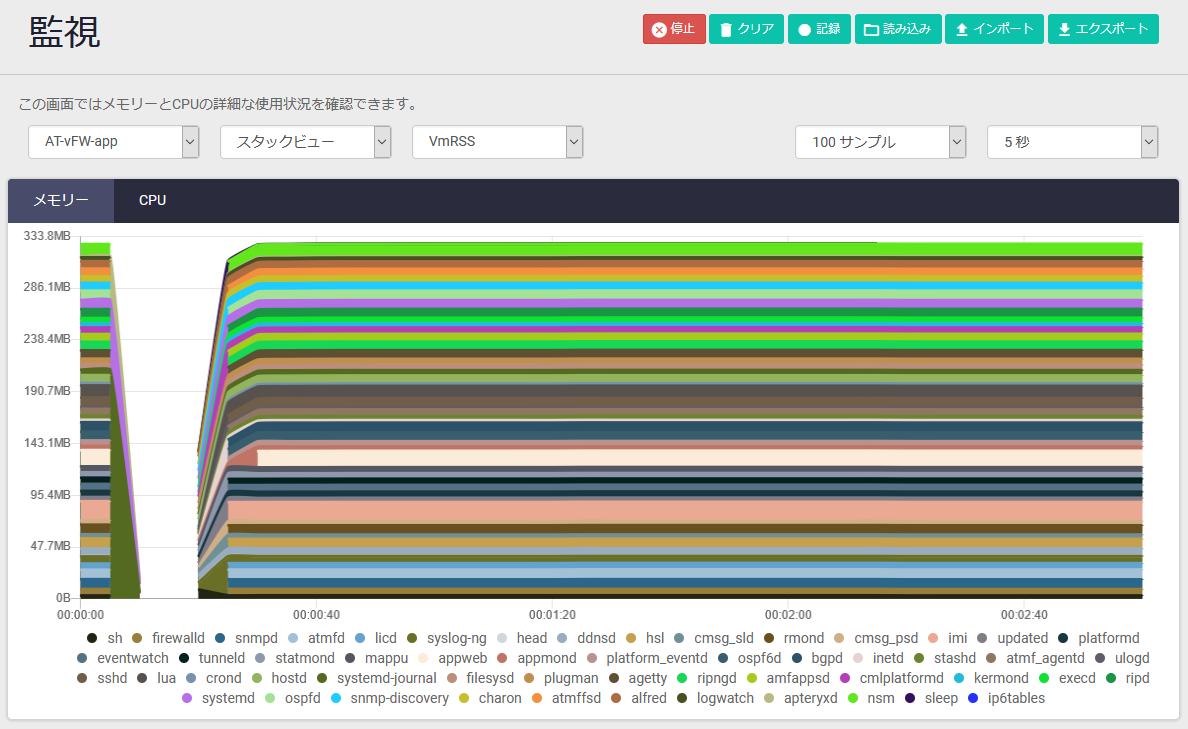The height and width of the screenshot is (729, 1188).
Task: Switch to the メモリー tab
Action: 61,201
